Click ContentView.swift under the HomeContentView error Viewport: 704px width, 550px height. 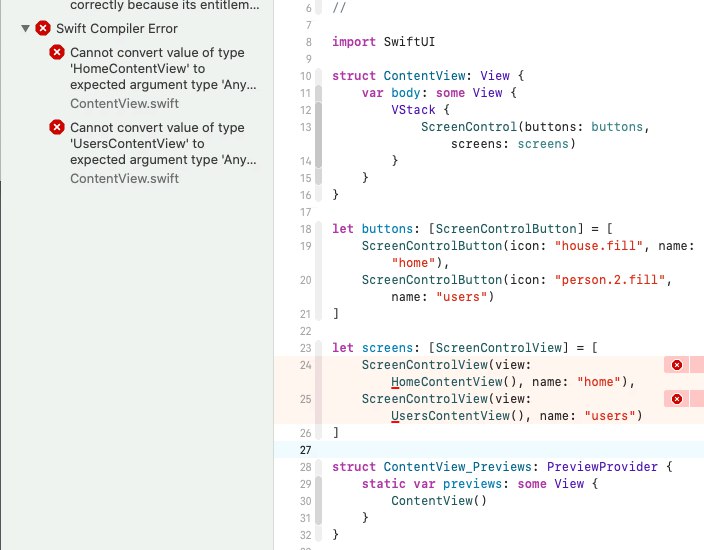pos(124,104)
